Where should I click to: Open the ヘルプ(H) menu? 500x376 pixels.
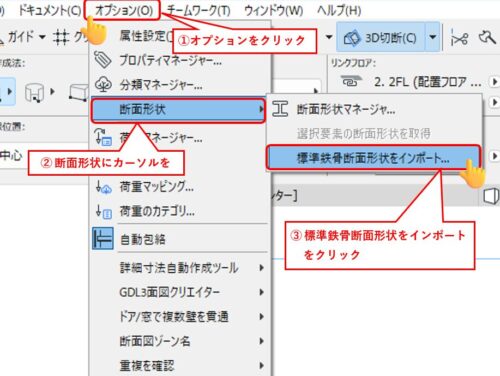click(339, 11)
